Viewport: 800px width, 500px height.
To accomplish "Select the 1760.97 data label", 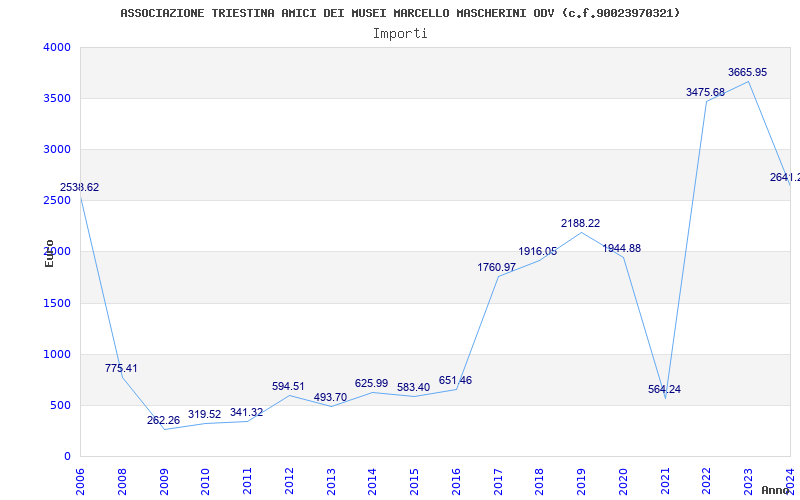I will [496, 267].
